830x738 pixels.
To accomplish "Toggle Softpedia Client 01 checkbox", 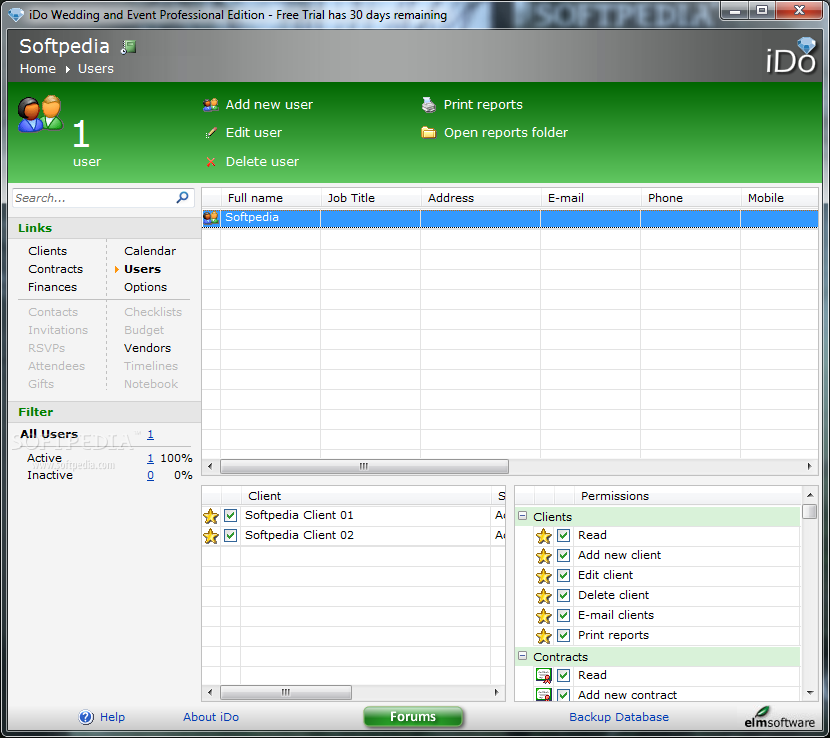I will click(x=231, y=515).
